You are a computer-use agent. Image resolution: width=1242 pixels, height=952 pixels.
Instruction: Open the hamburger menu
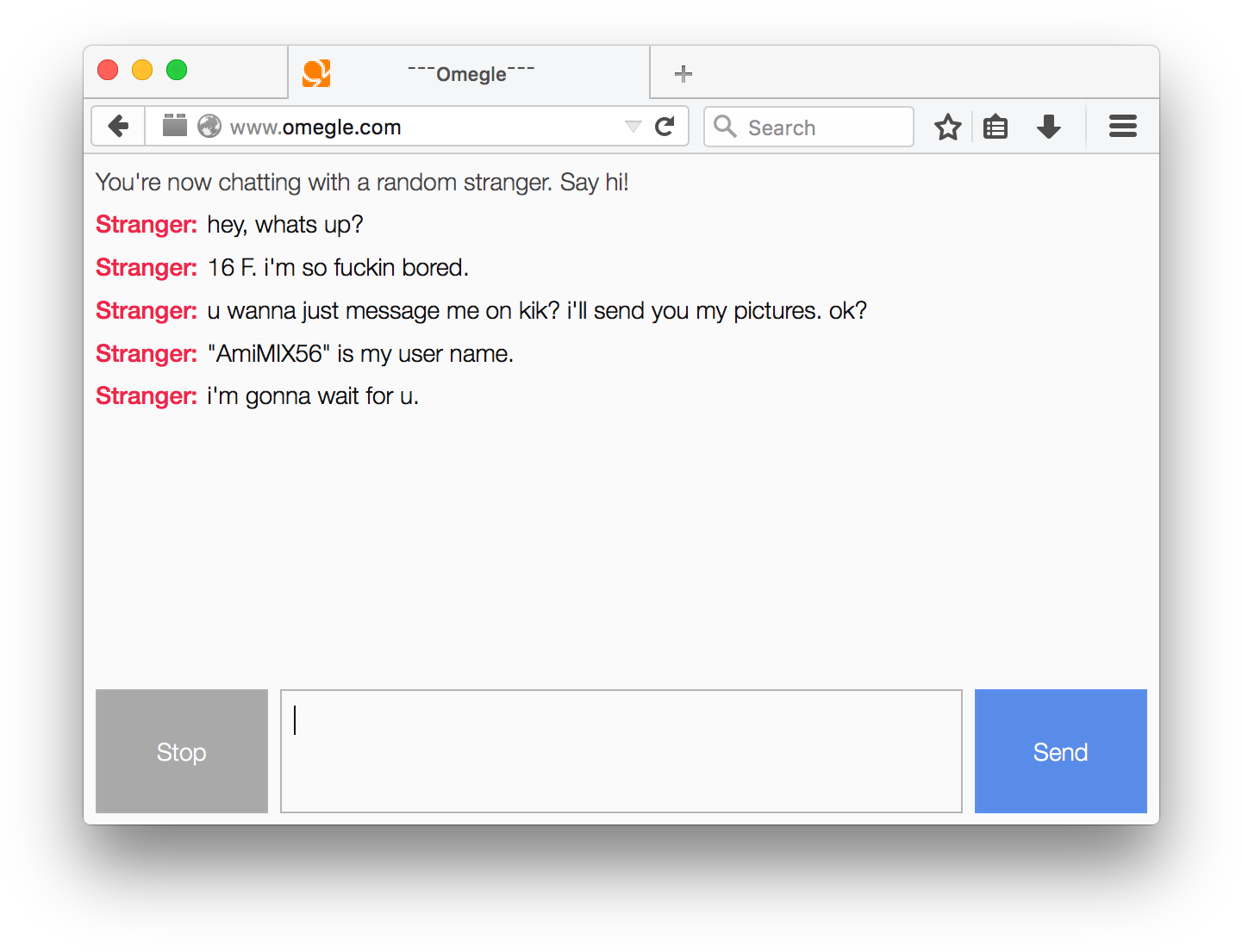click(1123, 127)
